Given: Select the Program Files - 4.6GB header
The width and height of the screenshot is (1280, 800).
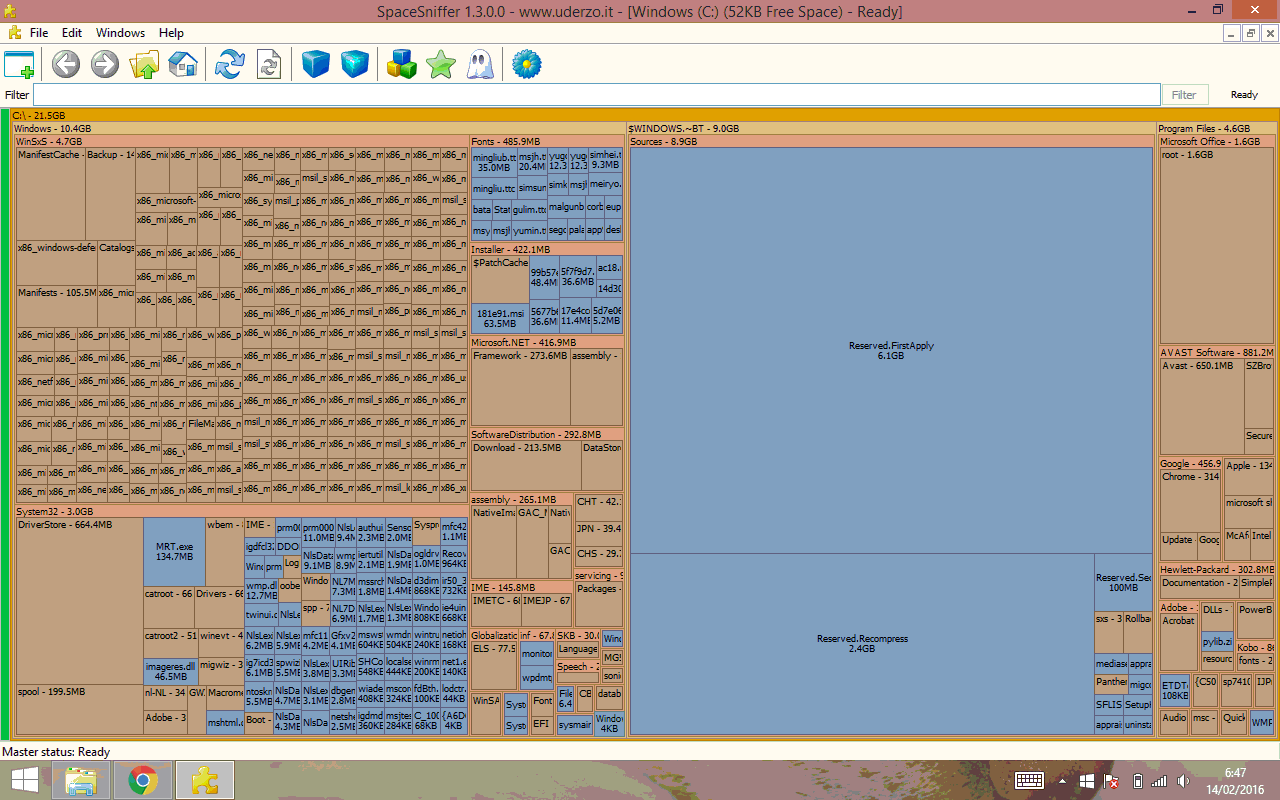Looking at the screenshot, I should [1216, 129].
